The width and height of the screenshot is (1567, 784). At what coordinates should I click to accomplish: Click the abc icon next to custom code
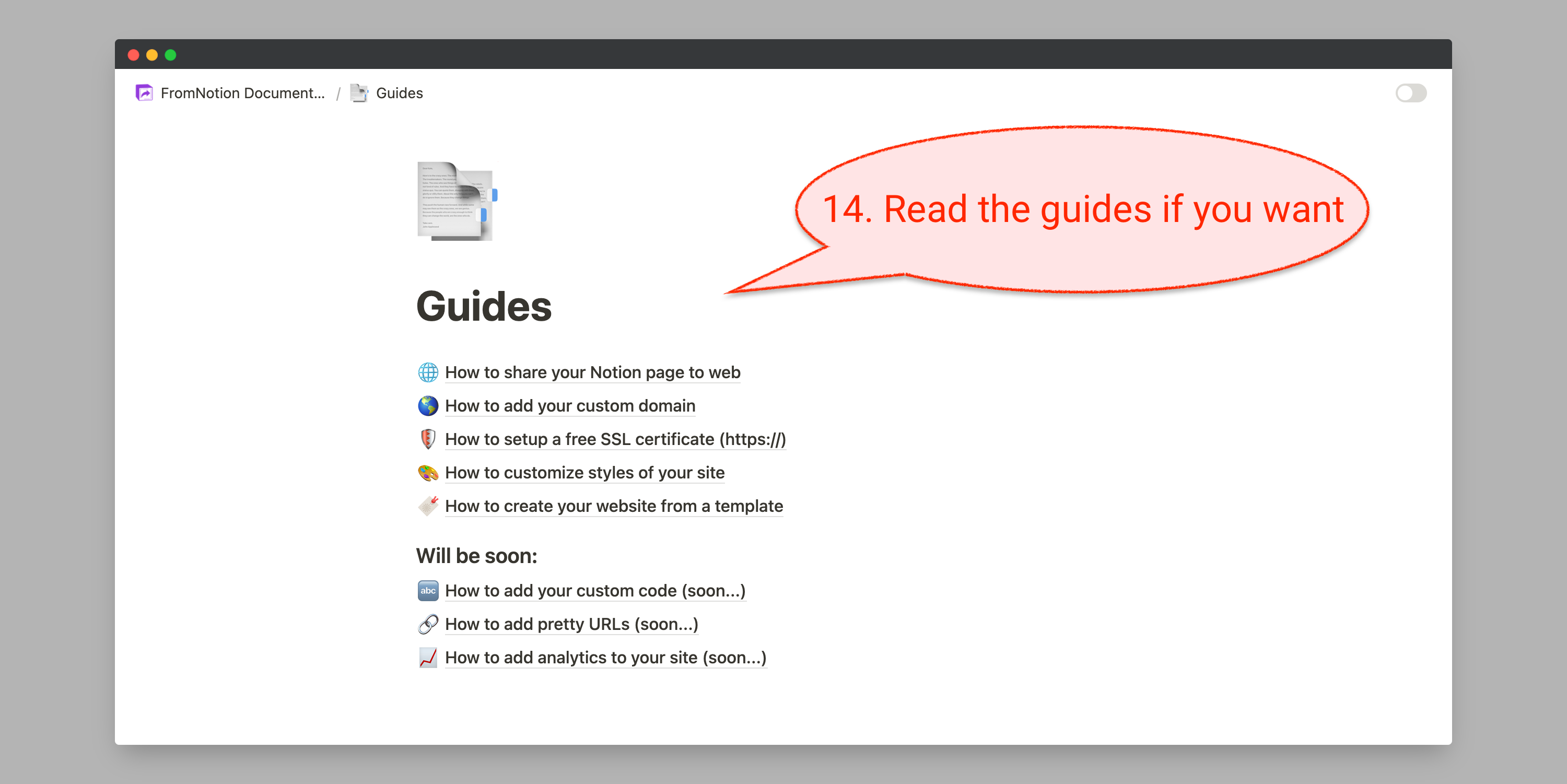click(x=428, y=591)
